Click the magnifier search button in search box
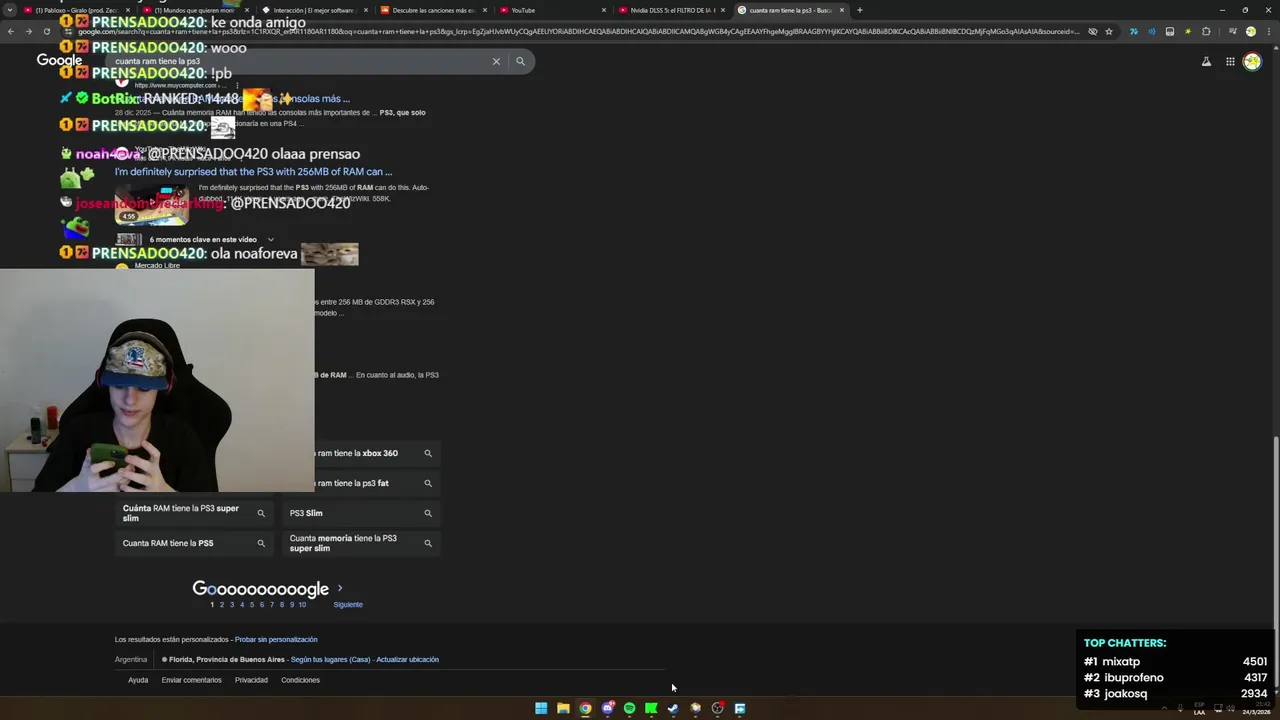 click(x=520, y=61)
